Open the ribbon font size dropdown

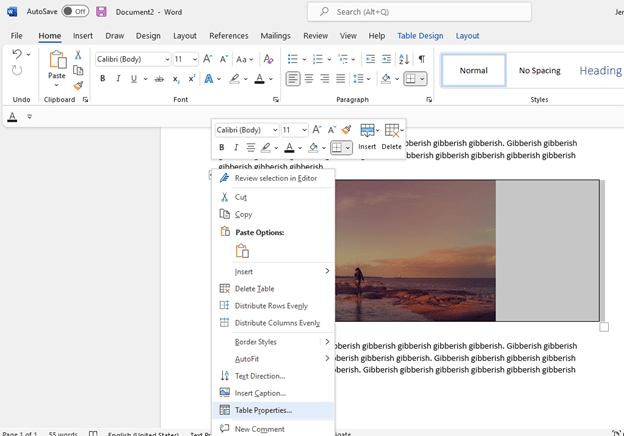pos(194,59)
